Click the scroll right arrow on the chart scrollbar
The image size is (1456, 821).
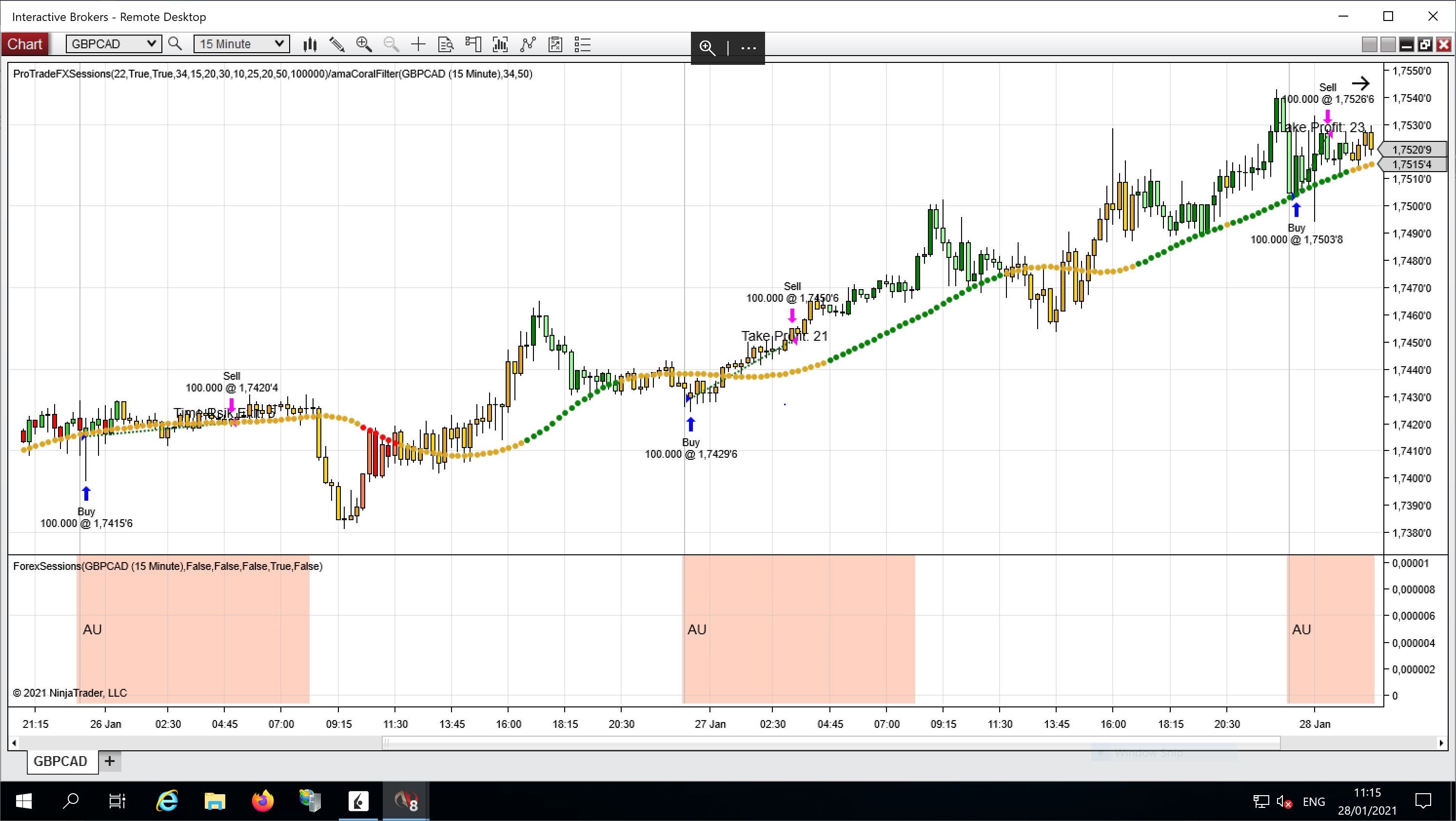(x=1442, y=743)
